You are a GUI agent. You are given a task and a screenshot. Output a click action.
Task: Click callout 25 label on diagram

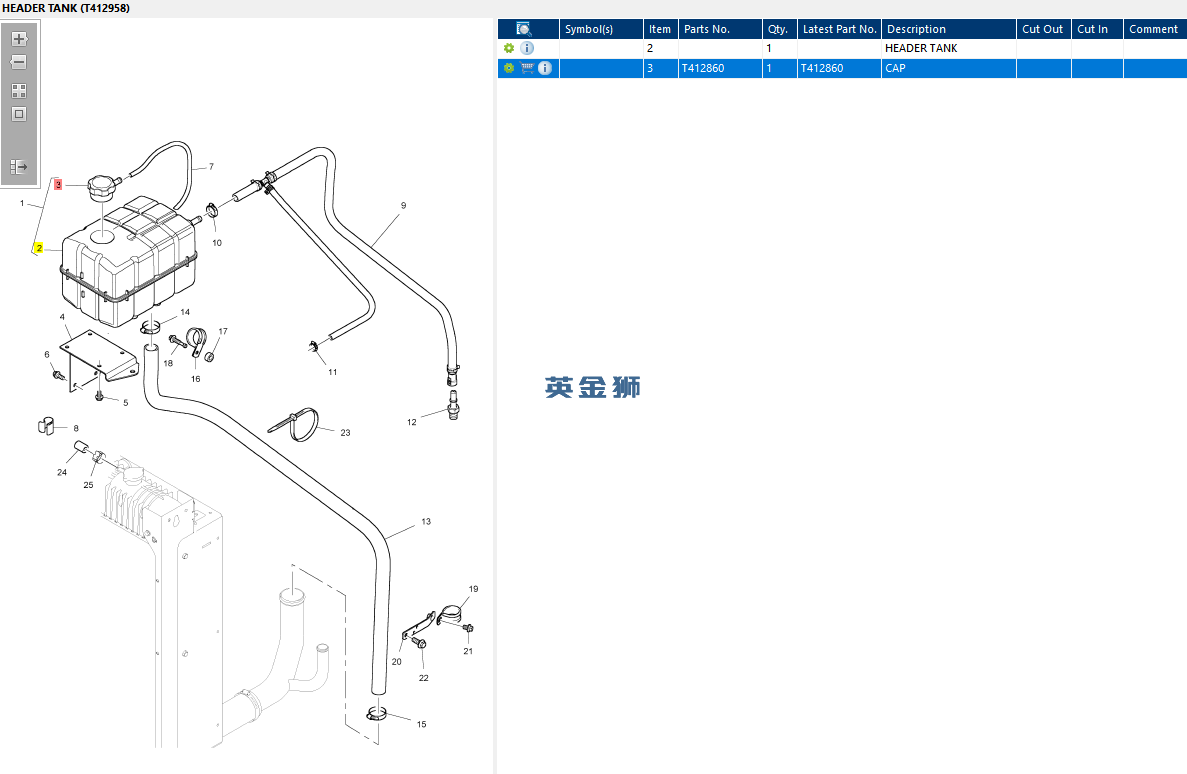89,485
